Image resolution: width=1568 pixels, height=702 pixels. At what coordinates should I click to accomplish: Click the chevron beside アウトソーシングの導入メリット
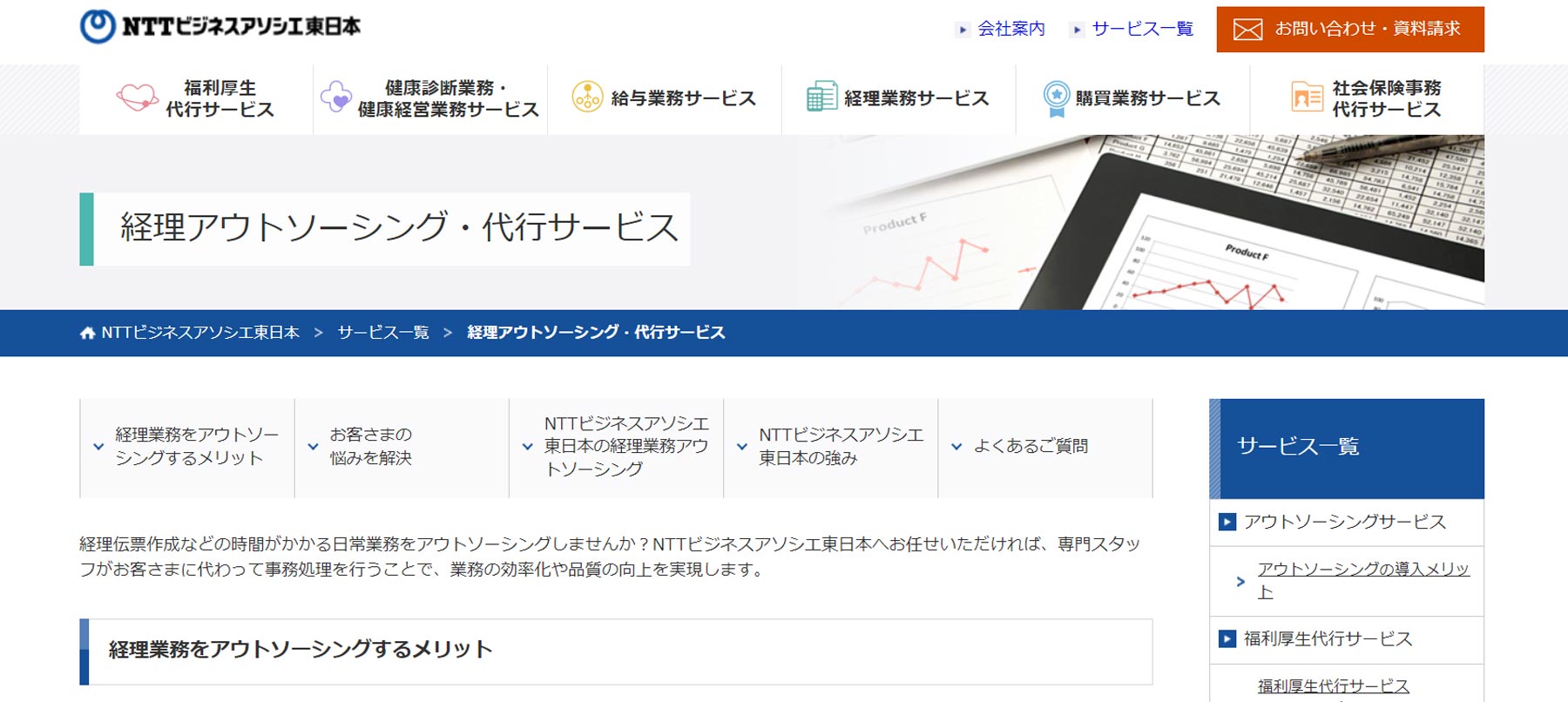pos(1240,581)
